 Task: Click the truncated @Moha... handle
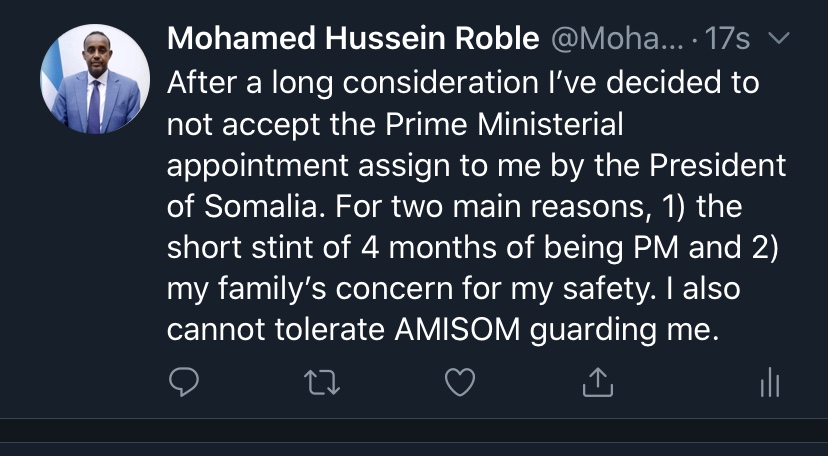click(x=617, y=39)
